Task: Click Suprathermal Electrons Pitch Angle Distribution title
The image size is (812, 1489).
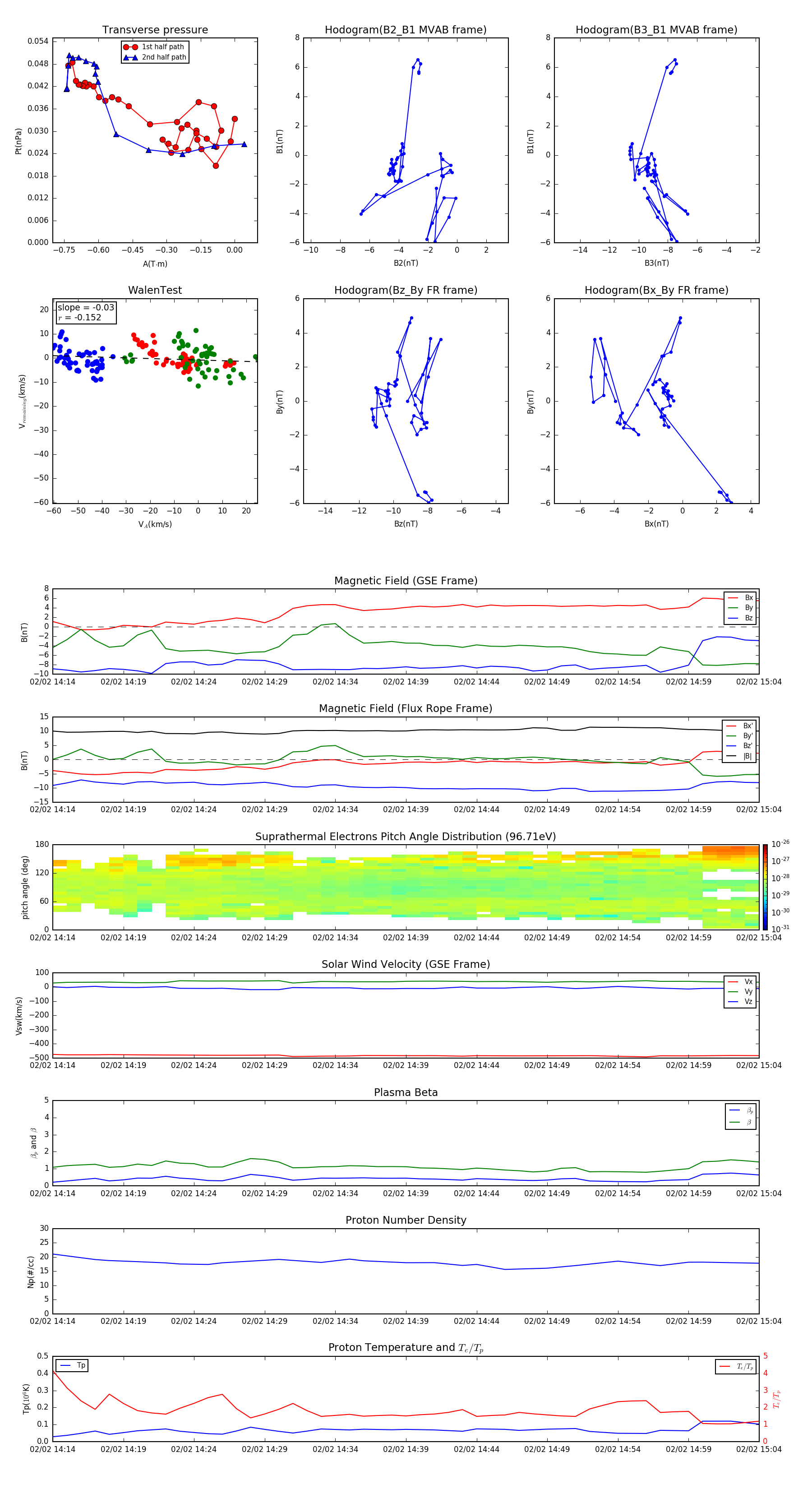Action: (x=406, y=837)
